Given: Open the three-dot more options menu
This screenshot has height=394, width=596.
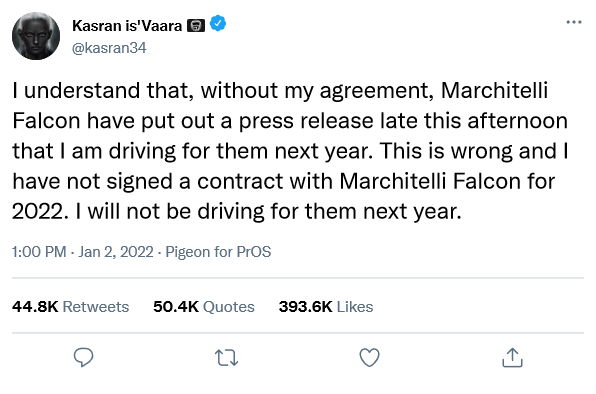Looking at the screenshot, I should tap(574, 22).
